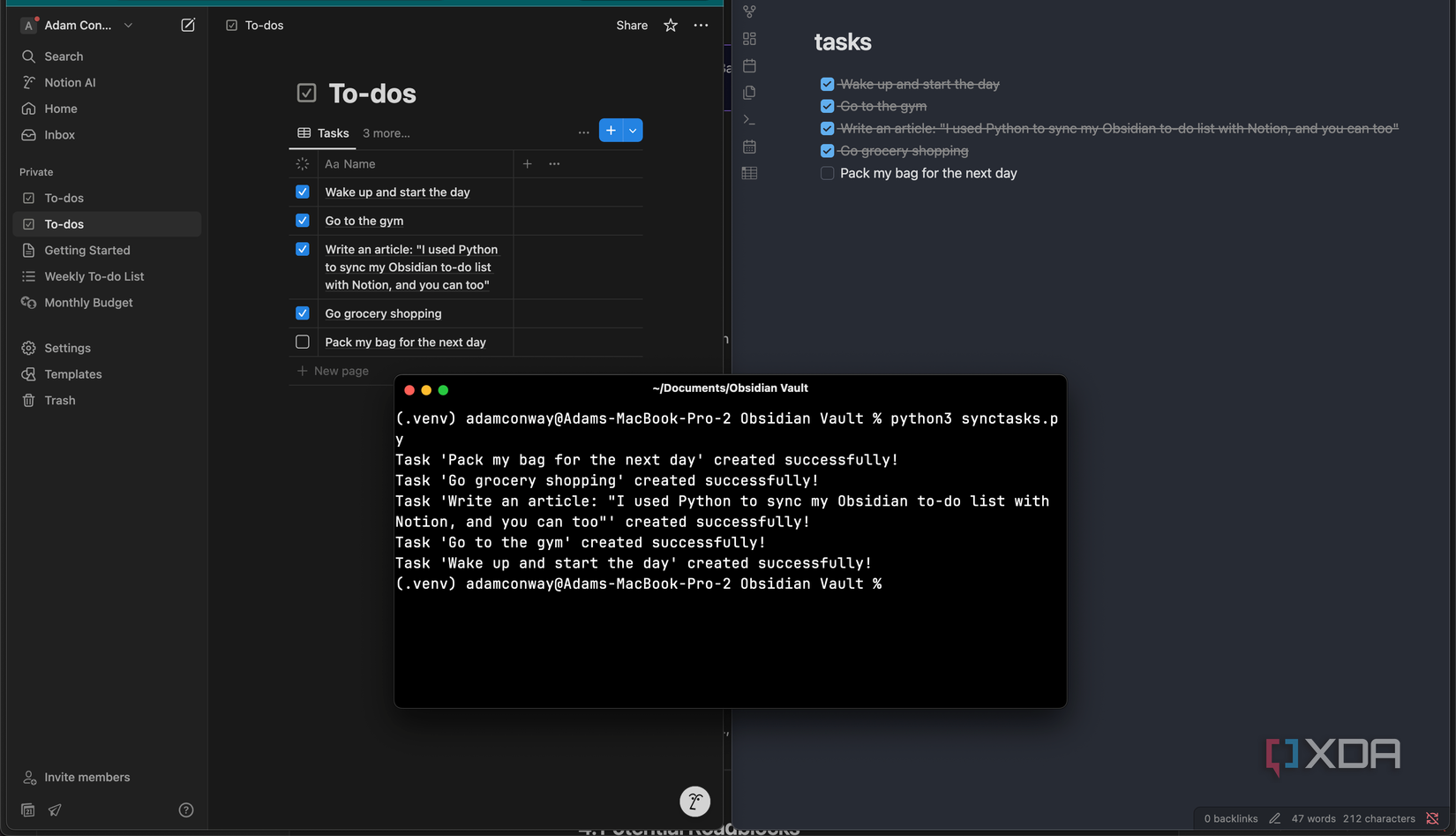Click the compose new page icon

pos(188,25)
